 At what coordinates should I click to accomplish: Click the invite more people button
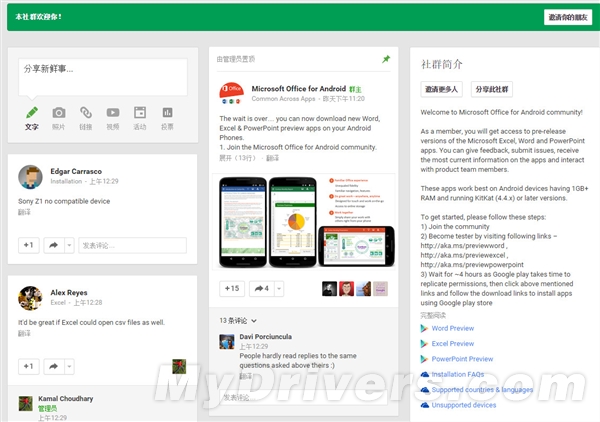[x=441, y=89]
